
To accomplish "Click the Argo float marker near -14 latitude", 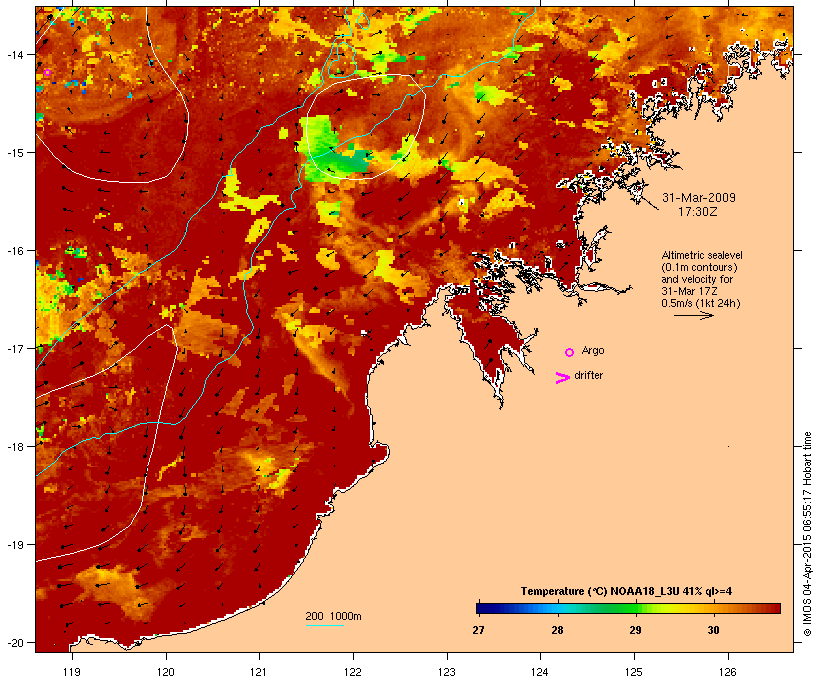I will [47, 73].
